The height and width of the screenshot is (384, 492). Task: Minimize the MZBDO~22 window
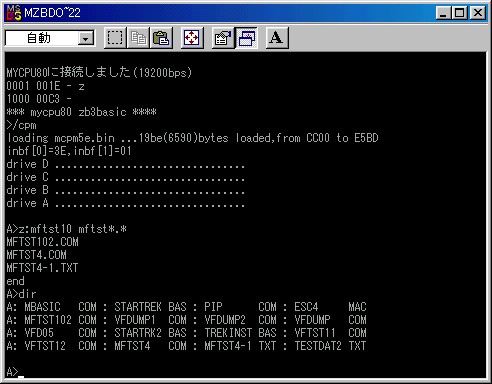click(x=443, y=13)
